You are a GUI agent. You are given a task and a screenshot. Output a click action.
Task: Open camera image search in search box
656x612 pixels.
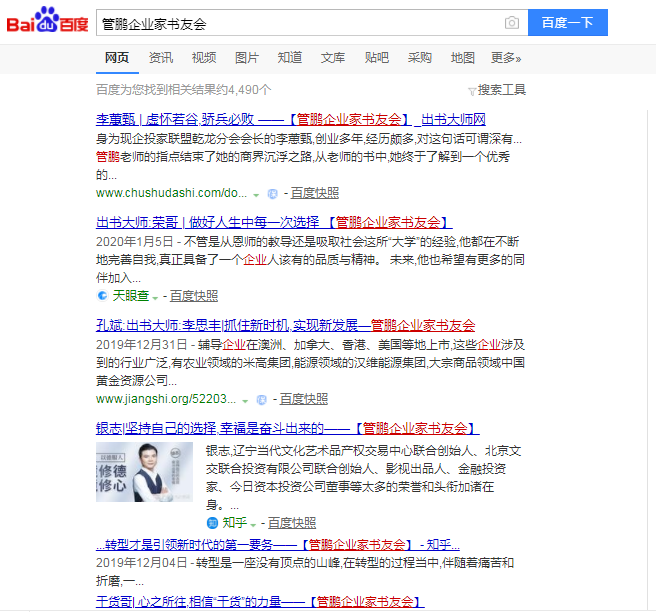tap(511, 23)
